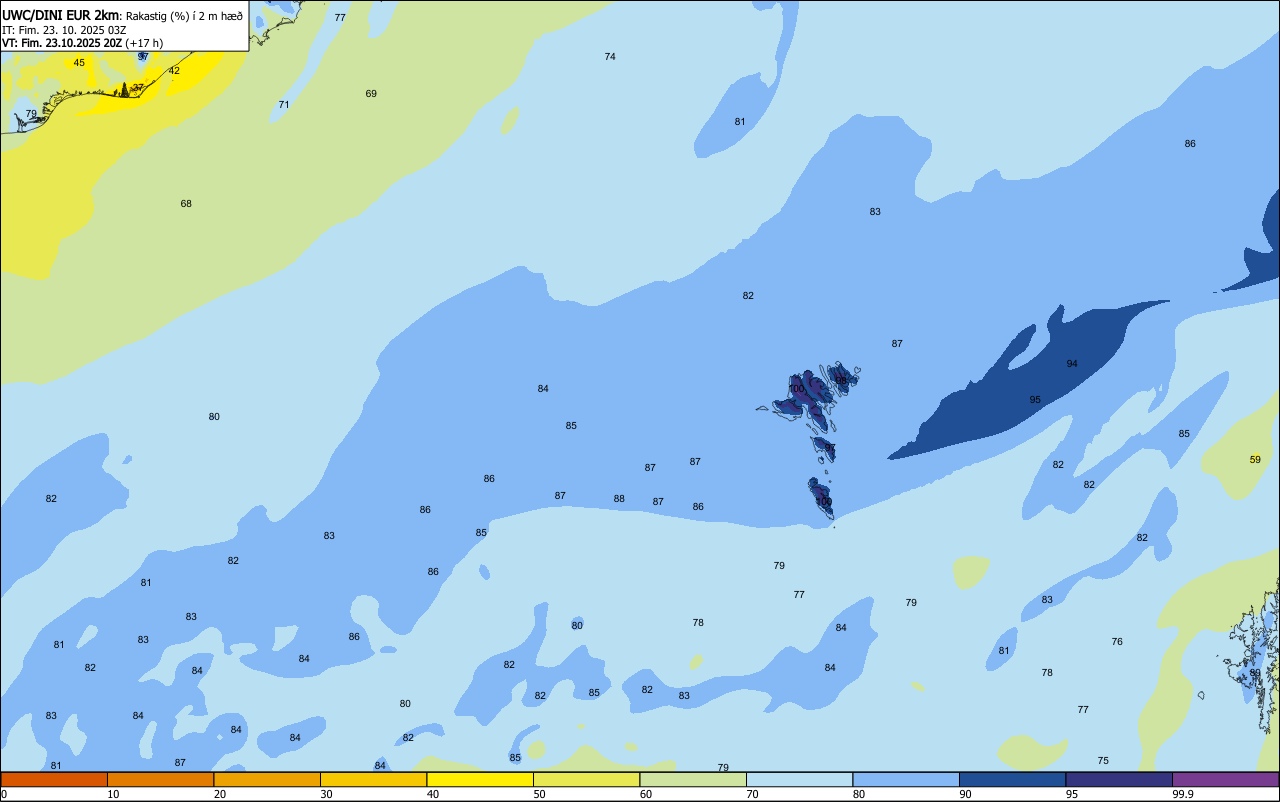The height and width of the screenshot is (802, 1280).
Task: Click the 'Rakastig (%) í 2 m hæð' label
Action: 184,16
